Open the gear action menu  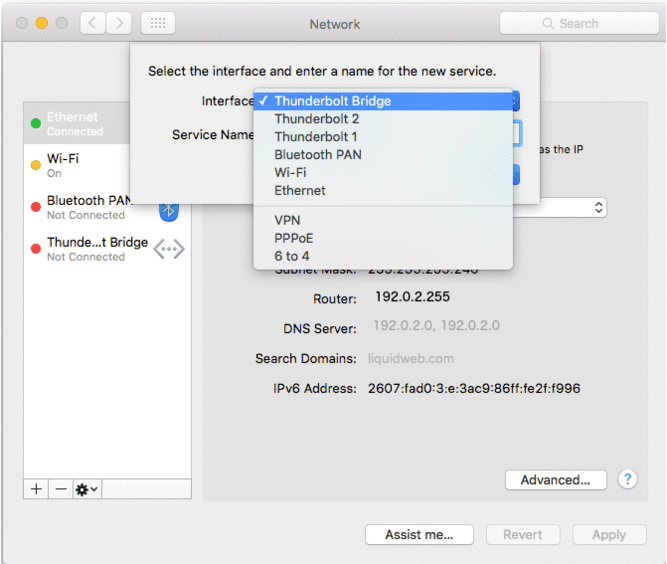click(87, 489)
